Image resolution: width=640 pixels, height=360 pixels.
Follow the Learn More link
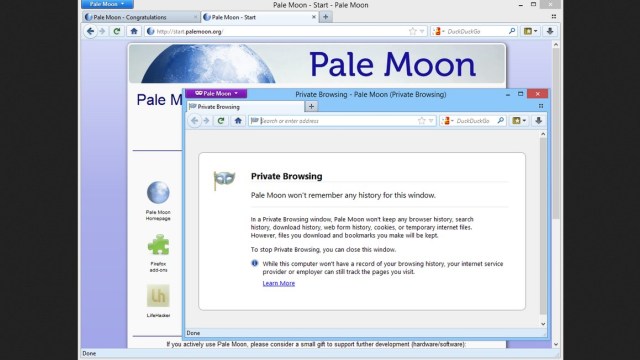pyautogui.click(x=279, y=283)
